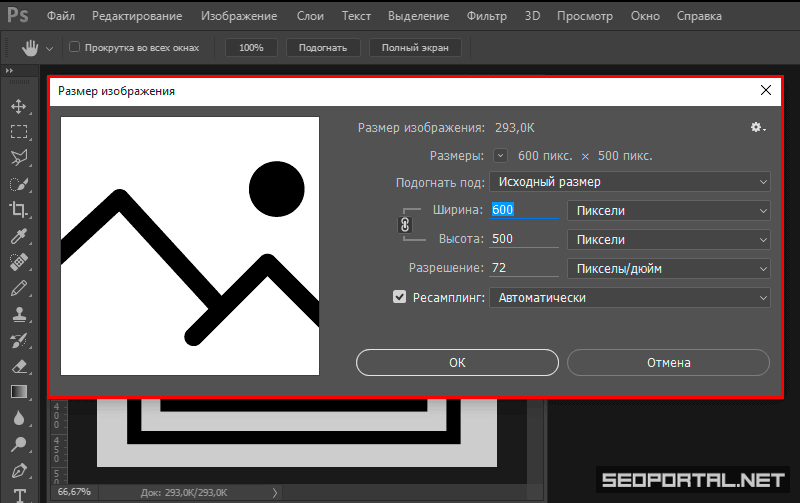Click the Отмена button
This screenshot has height=503, width=800.
coord(668,362)
